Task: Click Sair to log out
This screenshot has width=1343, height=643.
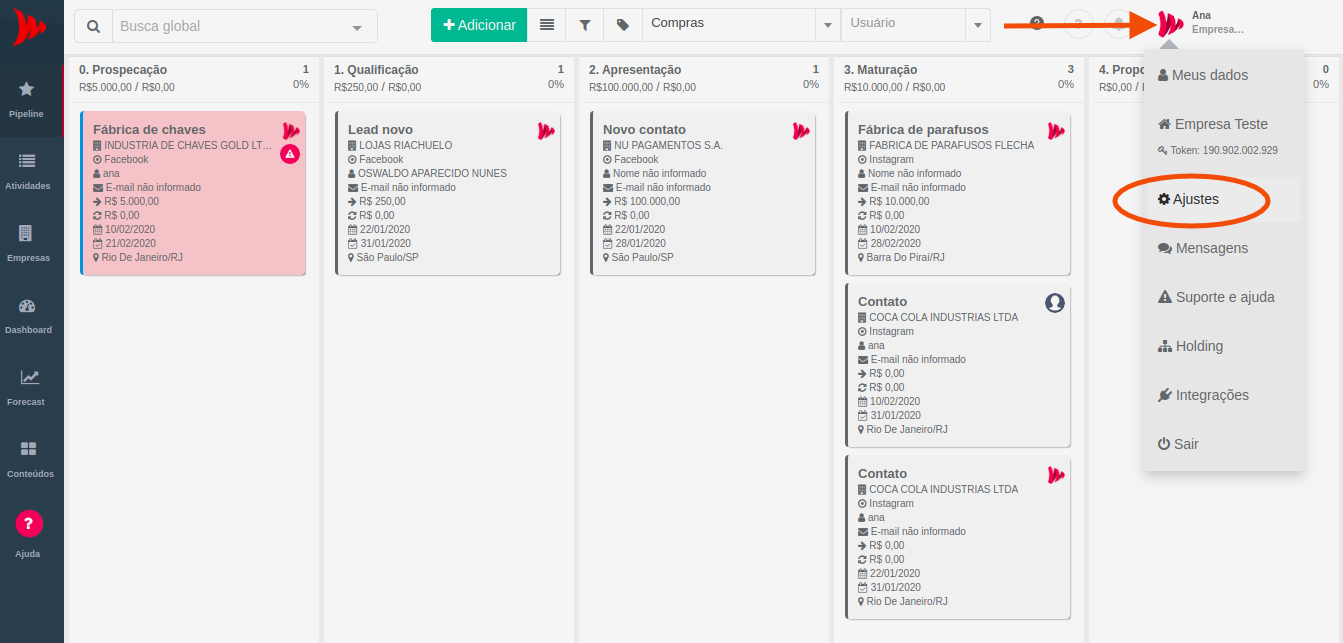Action: (x=1178, y=444)
